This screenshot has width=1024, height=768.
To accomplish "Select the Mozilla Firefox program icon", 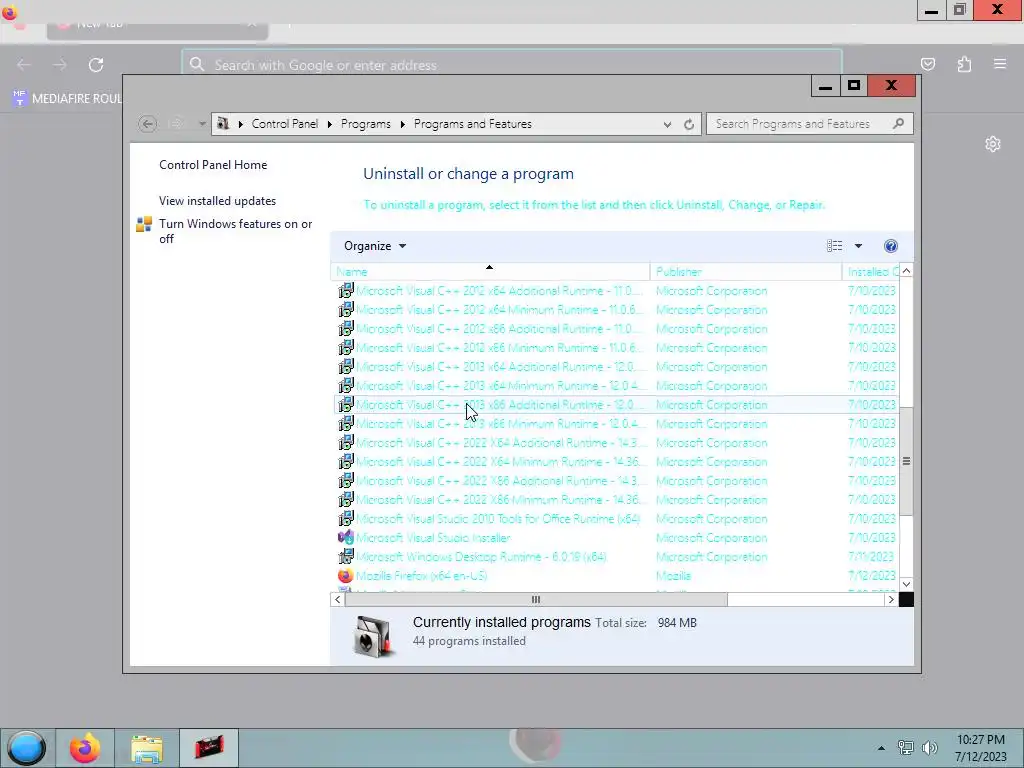I will coord(345,576).
